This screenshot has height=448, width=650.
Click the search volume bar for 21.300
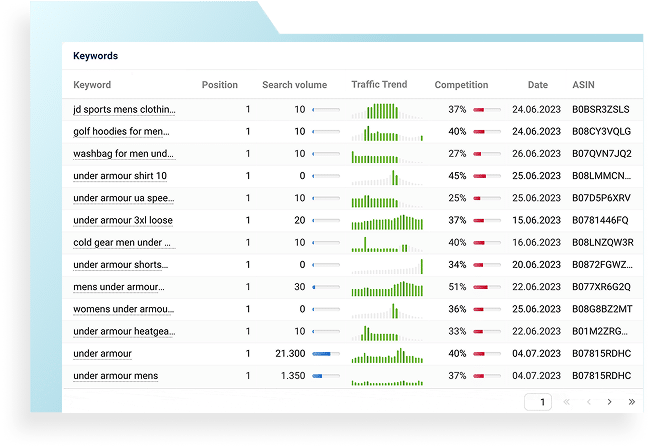[326, 353]
